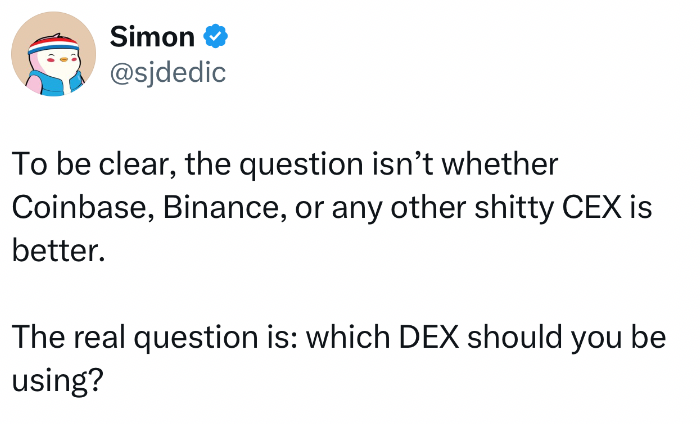Click the word 'better.' ending first paragraph
This screenshot has width=700, height=424.
[x=58, y=250]
